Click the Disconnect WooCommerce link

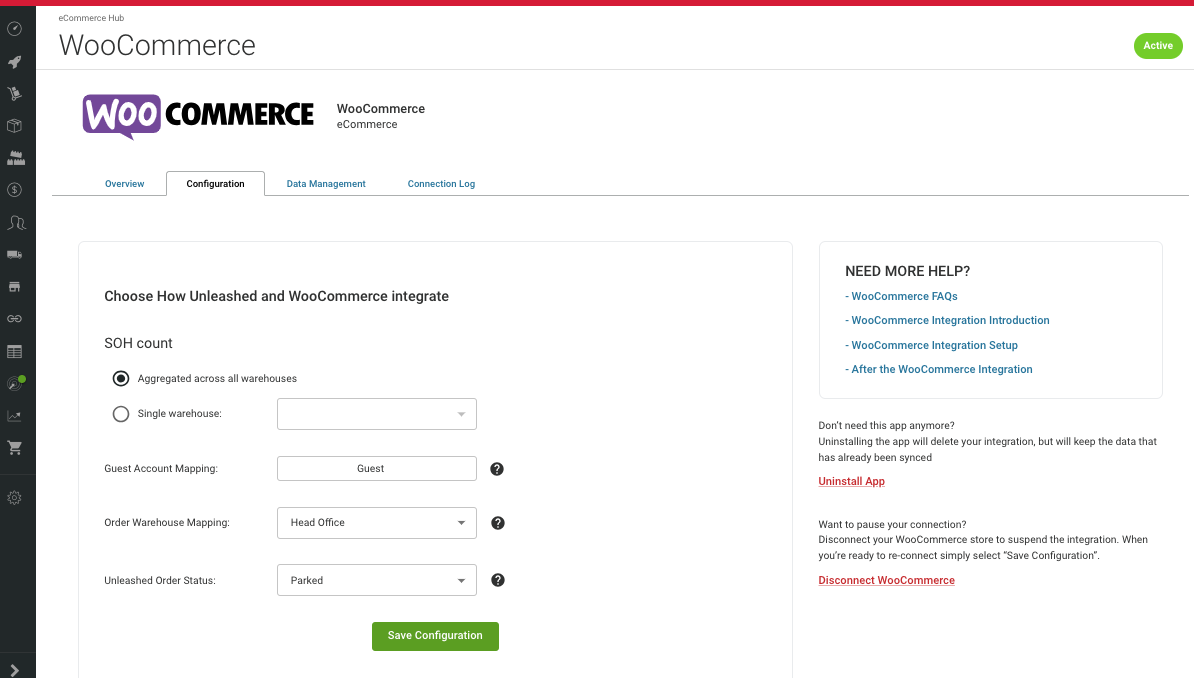point(886,580)
